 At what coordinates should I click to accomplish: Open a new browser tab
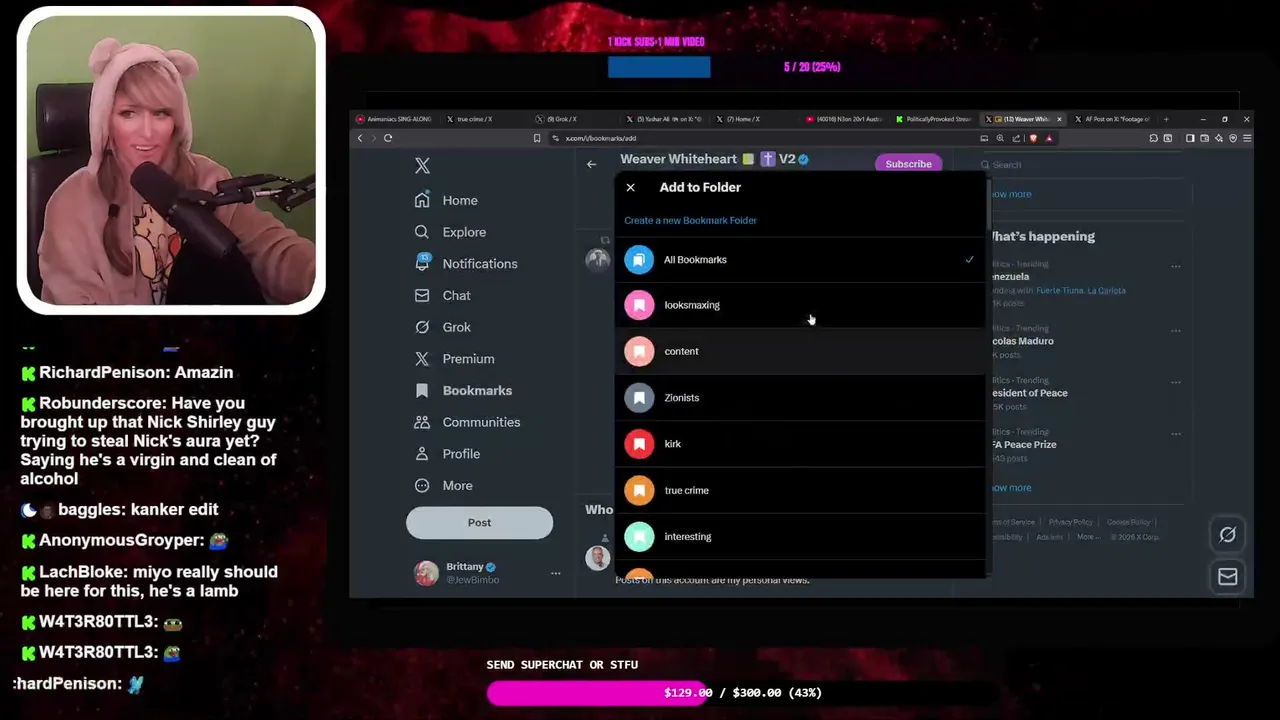[x=1166, y=119]
